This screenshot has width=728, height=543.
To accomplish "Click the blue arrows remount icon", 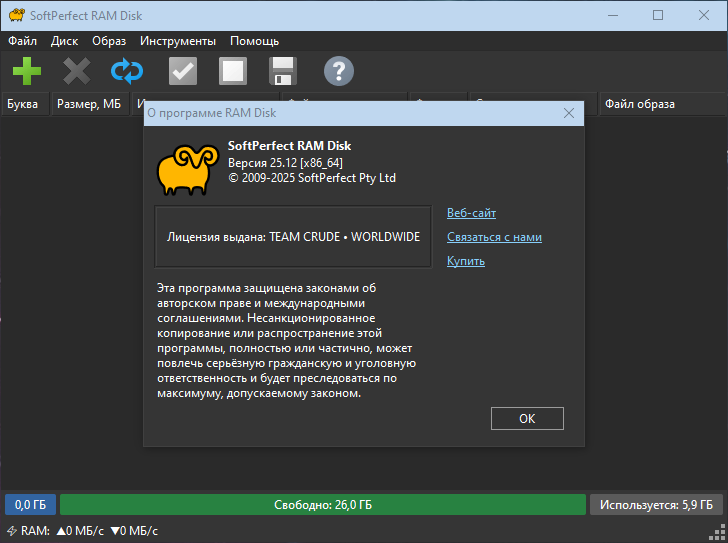I will click(127, 71).
